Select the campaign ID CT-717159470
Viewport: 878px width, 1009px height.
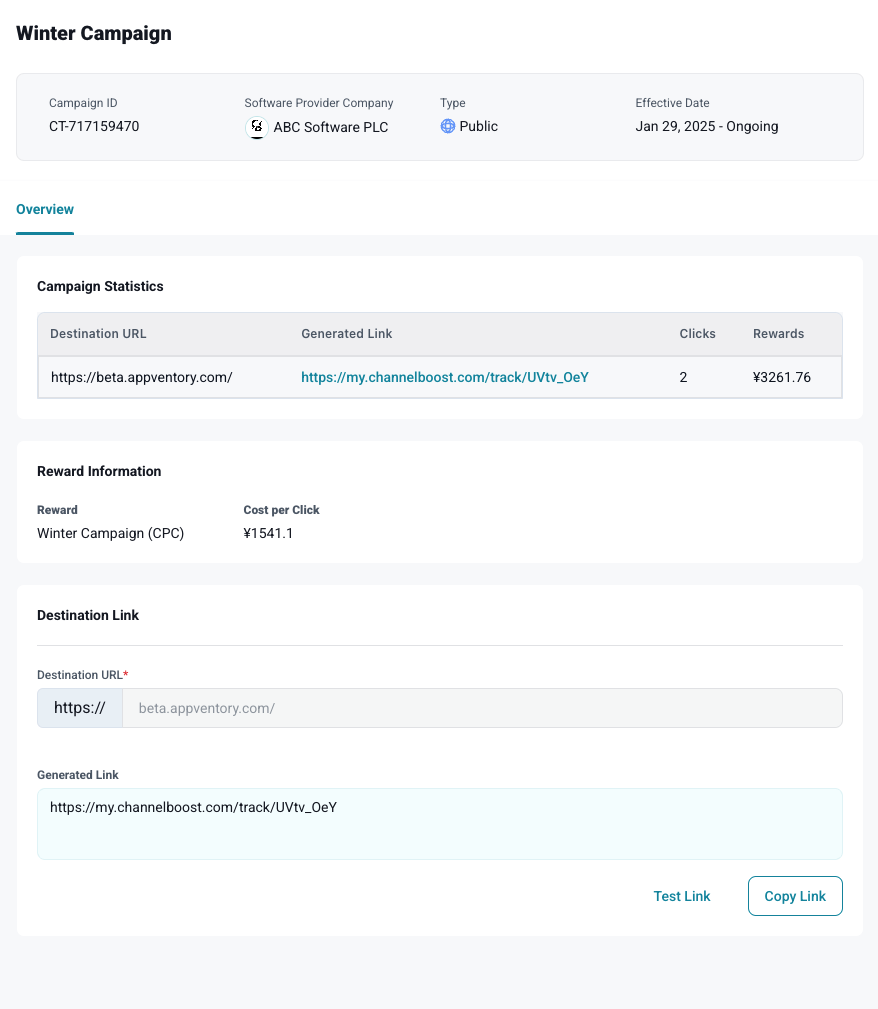(94, 127)
